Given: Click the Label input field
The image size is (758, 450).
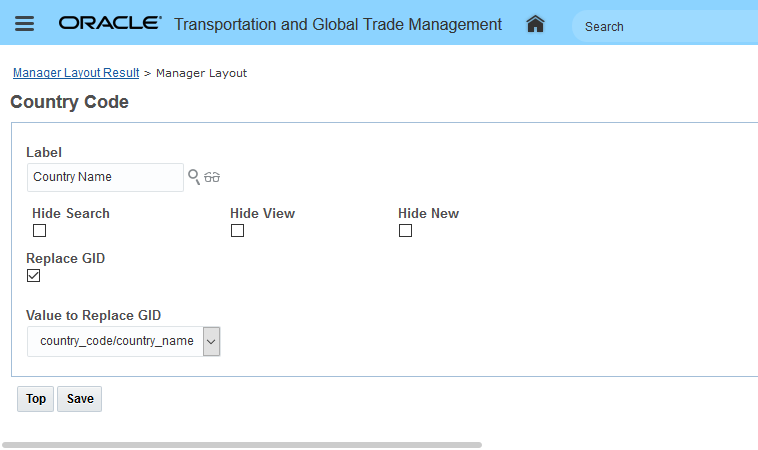Looking at the screenshot, I should (x=105, y=177).
